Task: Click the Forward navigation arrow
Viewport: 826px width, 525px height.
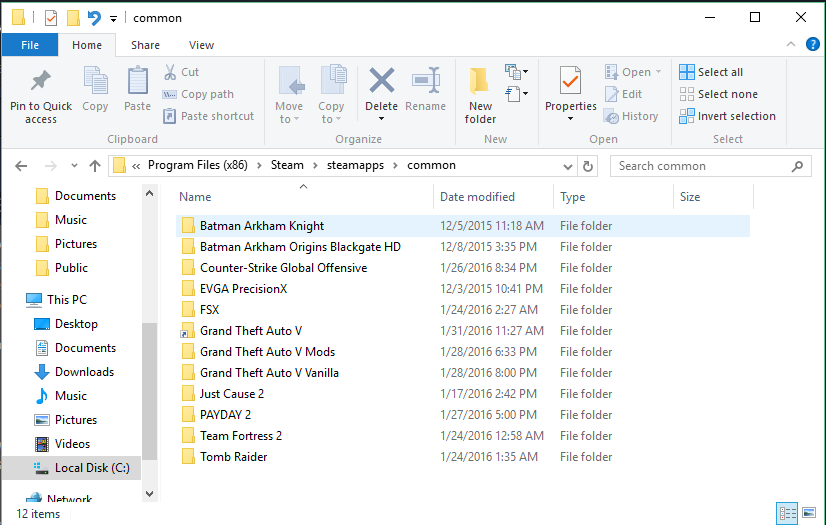Action: (x=51, y=166)
